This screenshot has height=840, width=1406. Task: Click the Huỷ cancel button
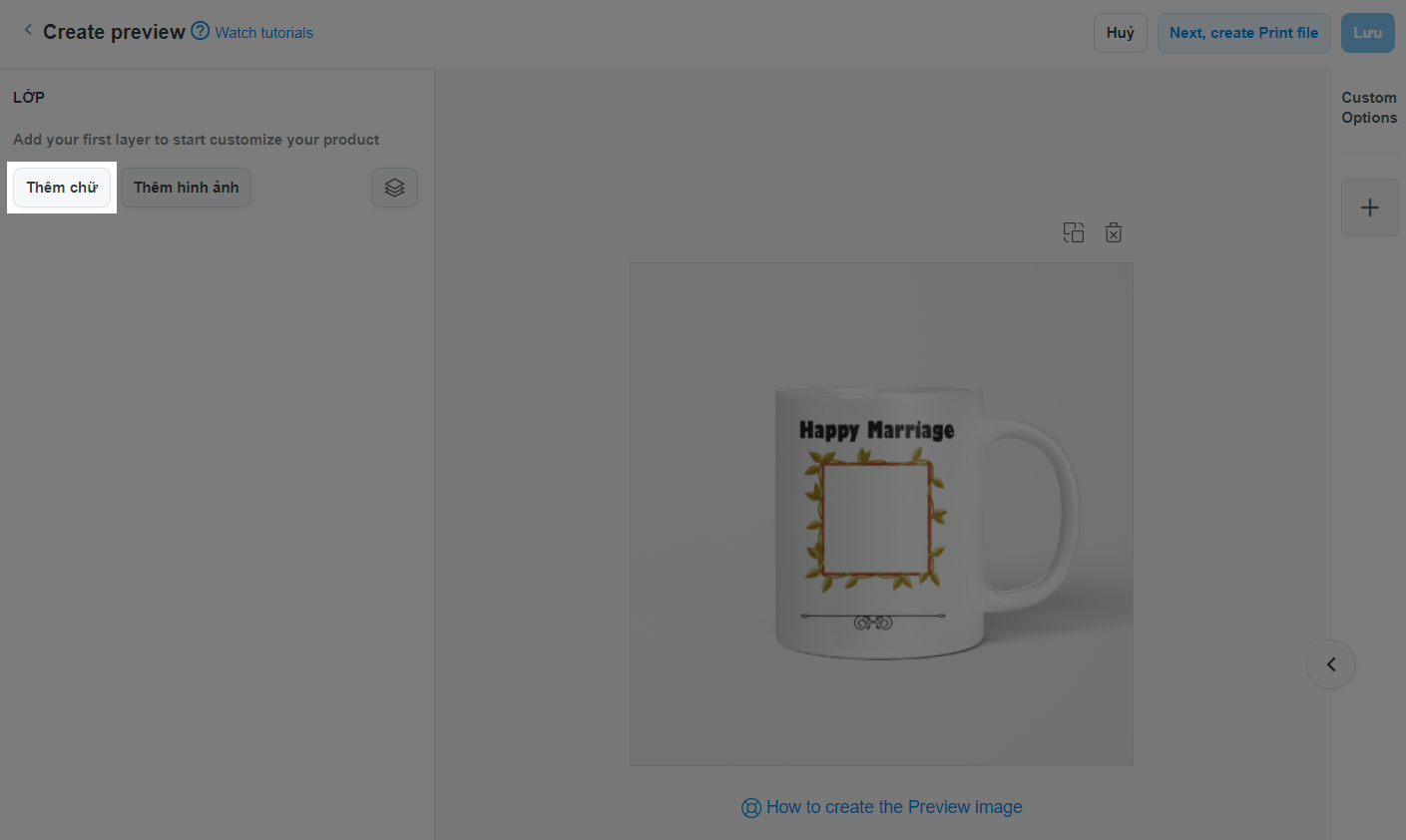pos(1121,33)
